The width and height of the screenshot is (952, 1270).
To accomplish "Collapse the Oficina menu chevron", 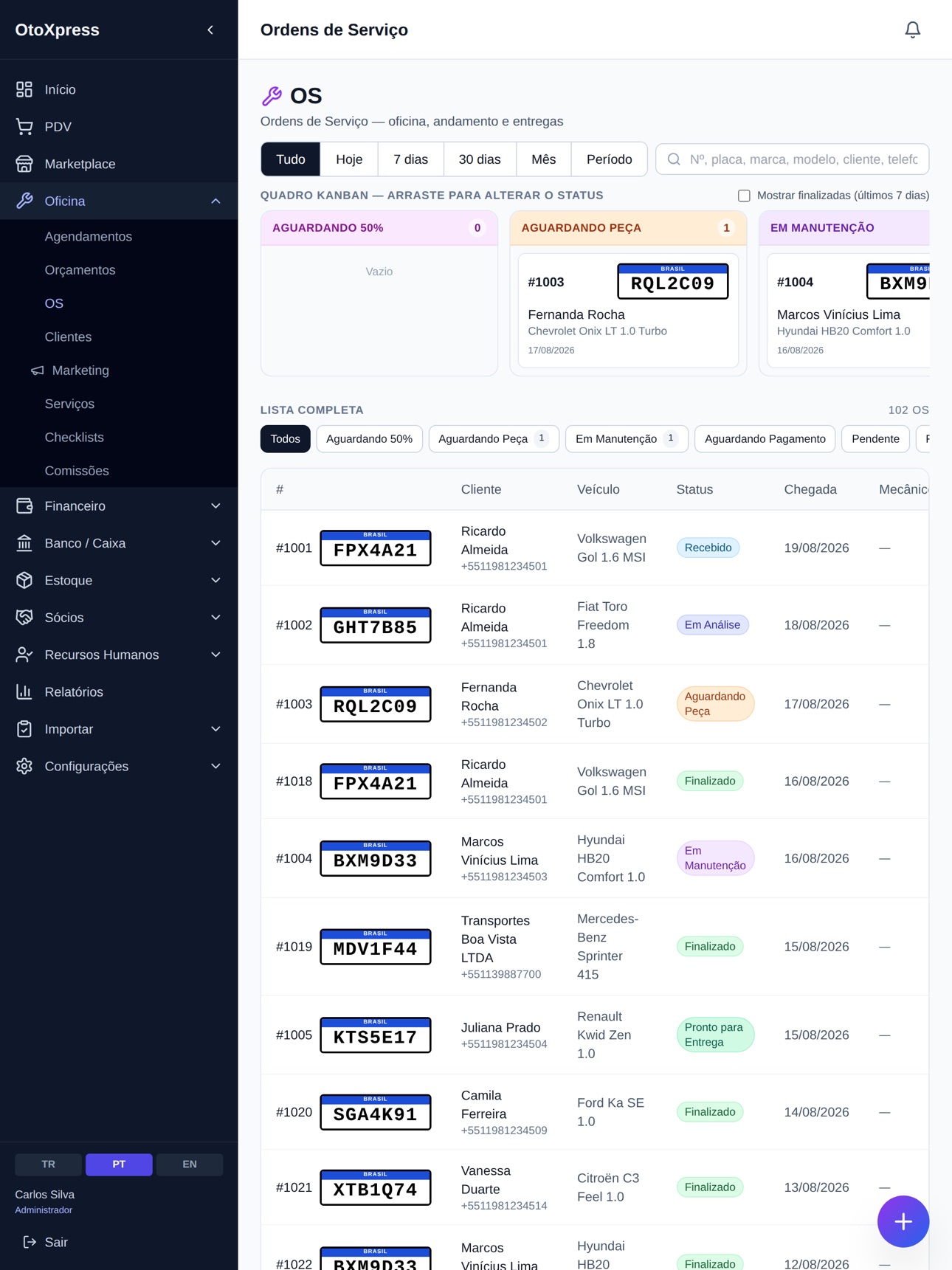I will pyautogui.click(x=215, y=201).
